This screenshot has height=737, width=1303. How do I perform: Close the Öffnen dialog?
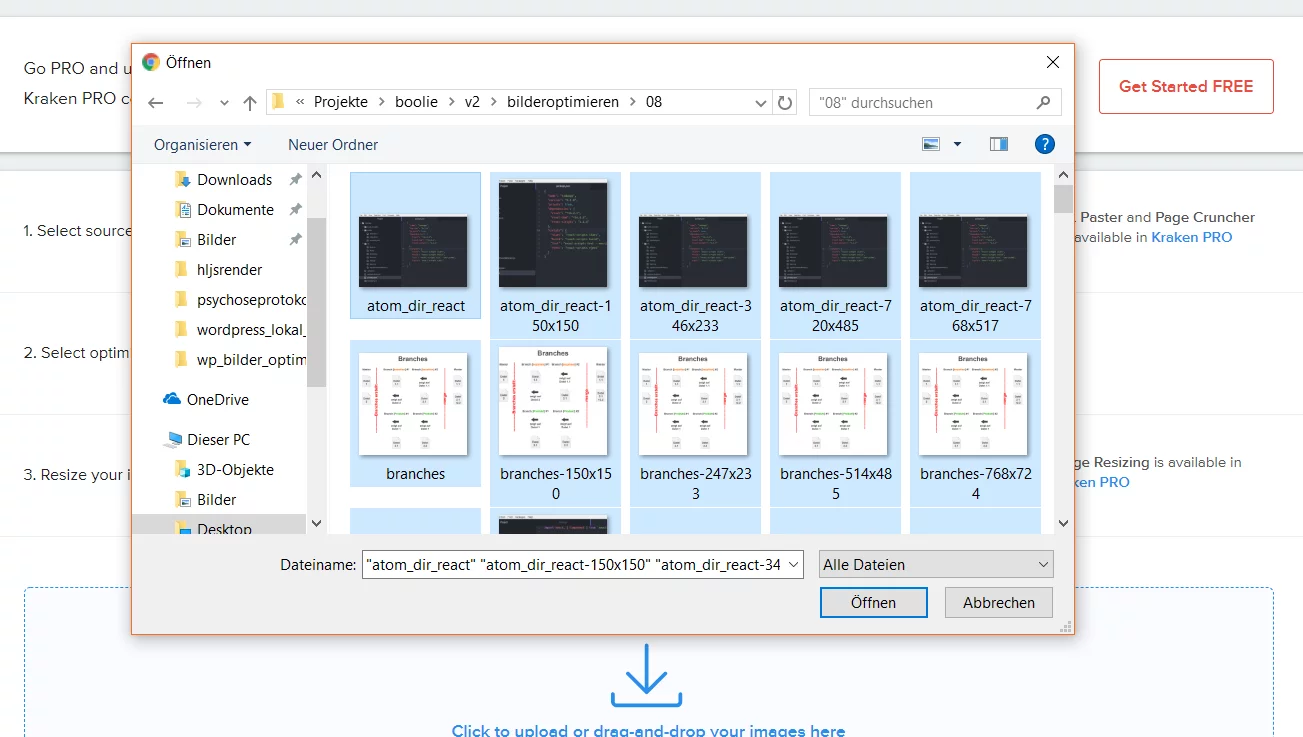pyautogui.click(x=1052, y=62)
